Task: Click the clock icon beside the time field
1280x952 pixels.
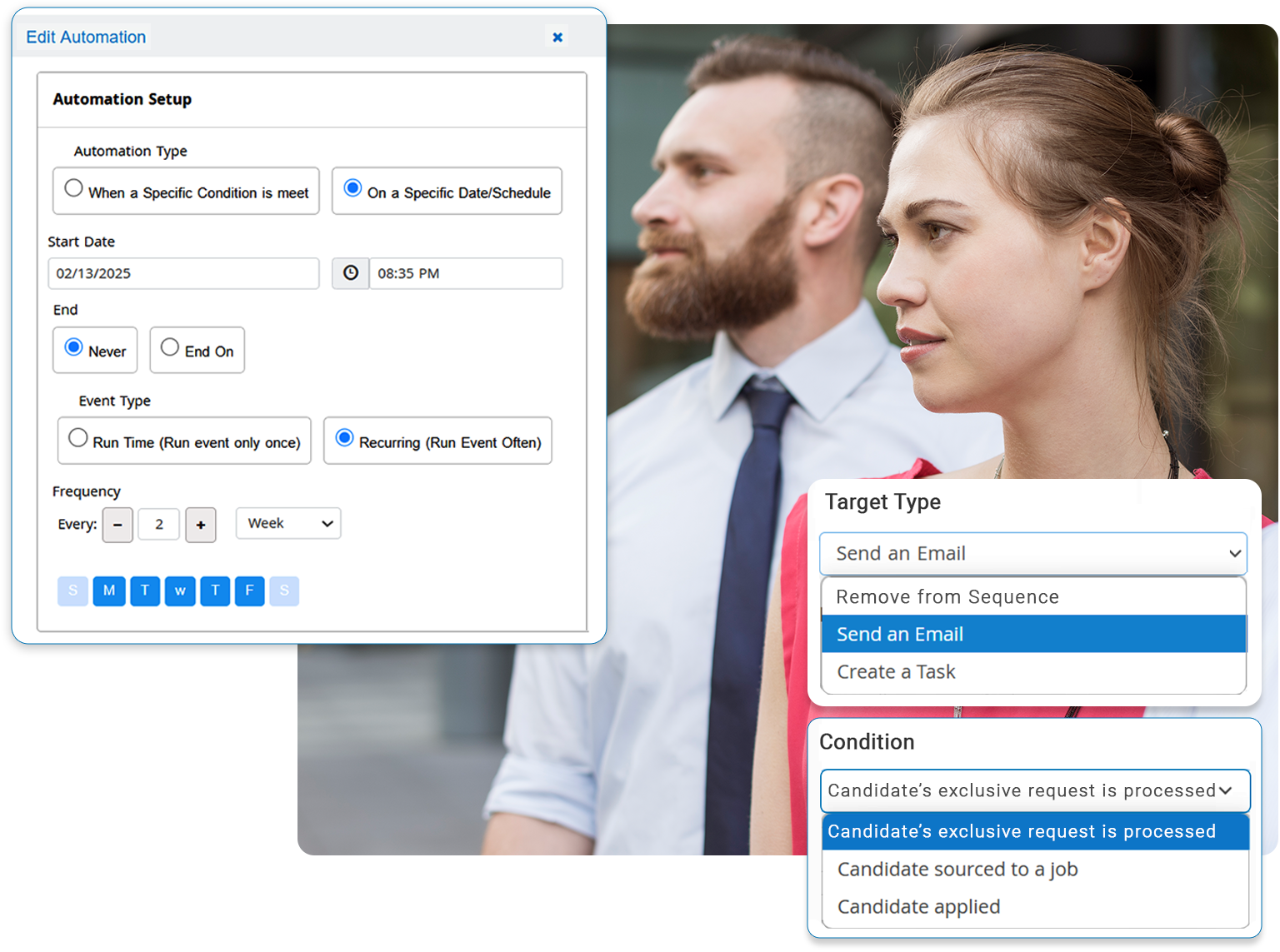Action: [x=350, y=273]
